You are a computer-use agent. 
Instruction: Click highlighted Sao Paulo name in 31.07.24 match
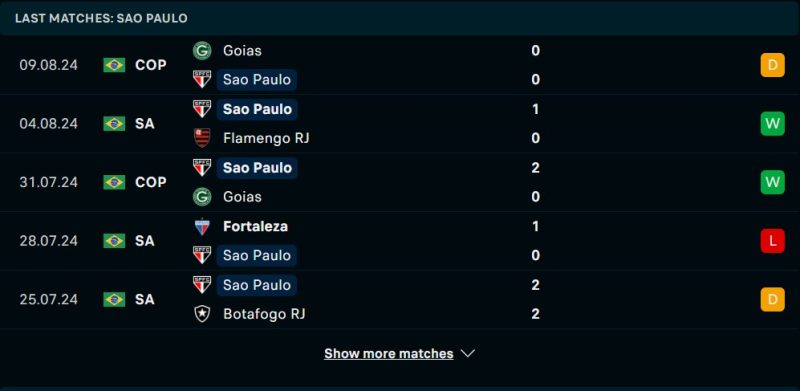pyautogui.click(x=257, y=167)
